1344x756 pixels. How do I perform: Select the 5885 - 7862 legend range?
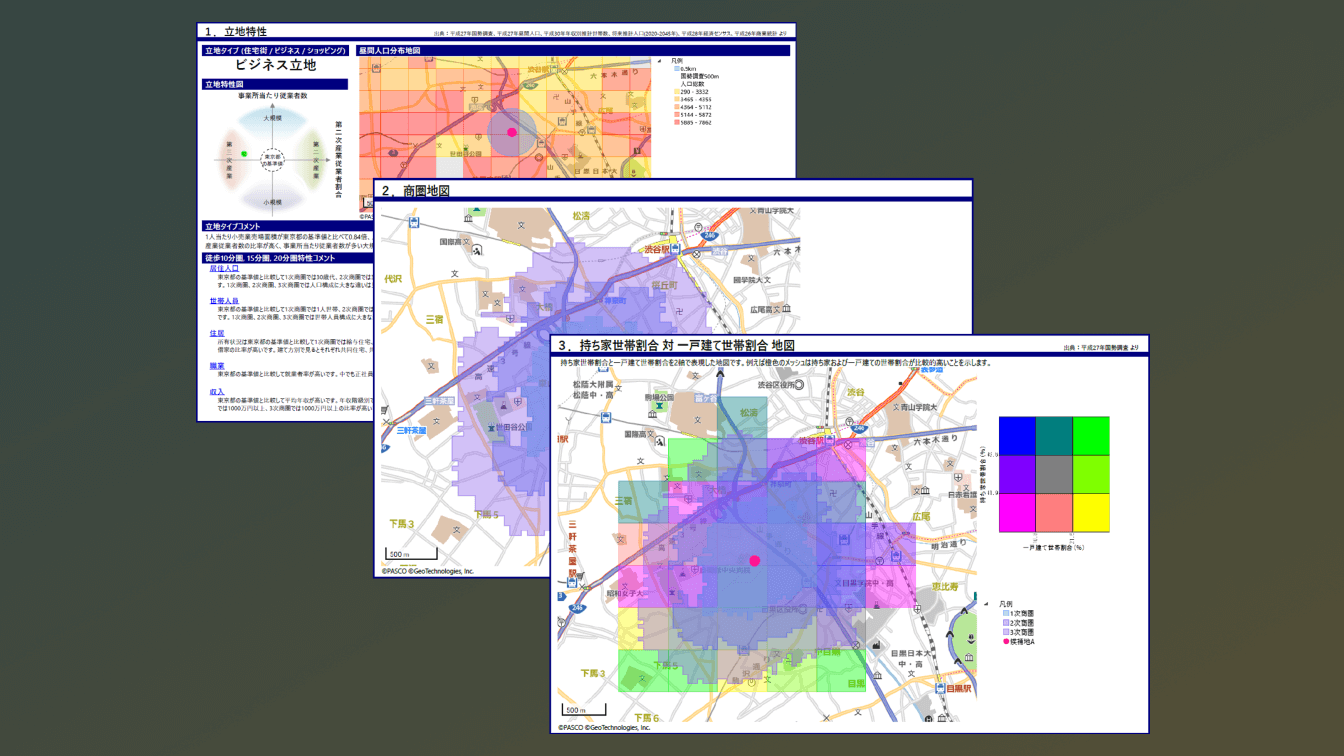[695, 123]
